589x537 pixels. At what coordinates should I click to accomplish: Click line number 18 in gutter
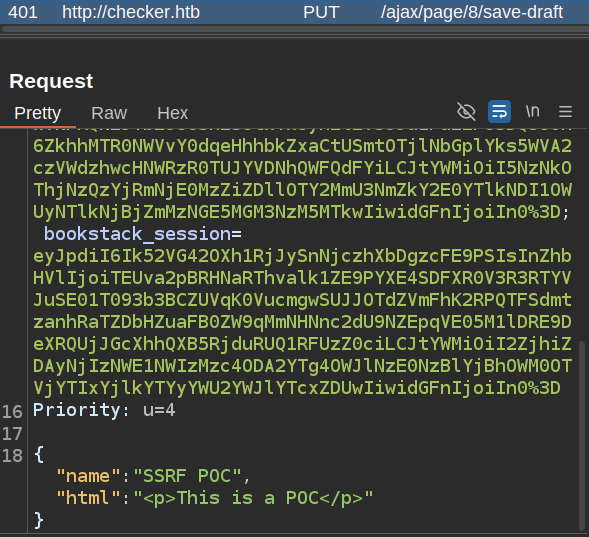point(12,456)
